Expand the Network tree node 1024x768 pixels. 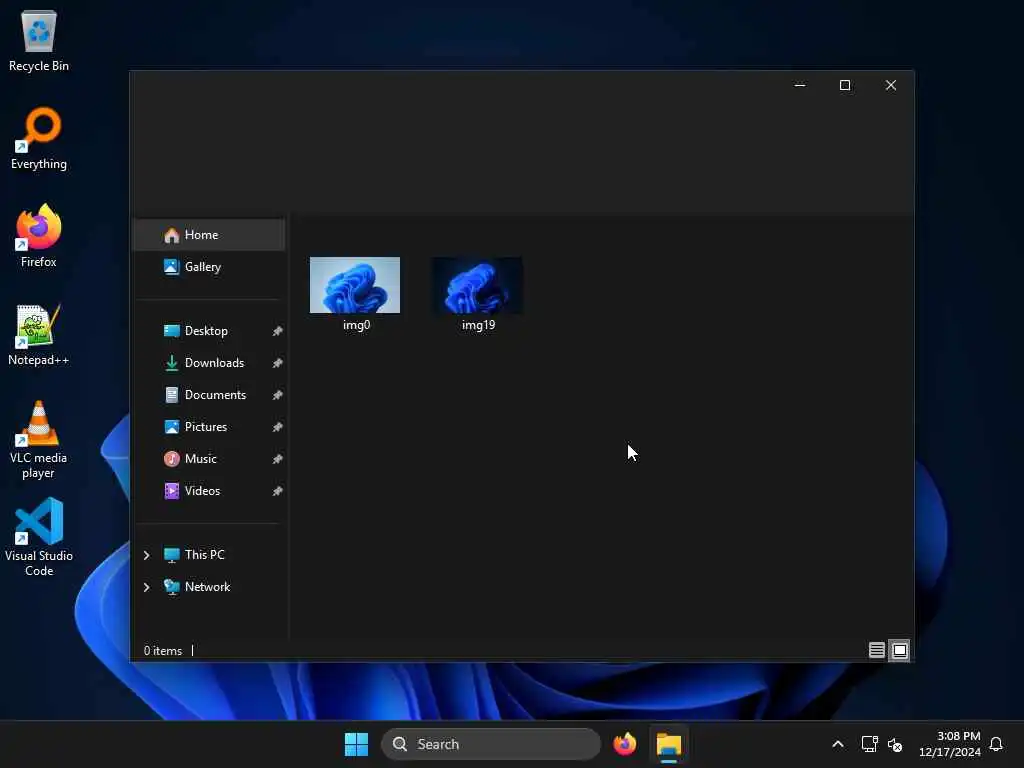point(146,587)
